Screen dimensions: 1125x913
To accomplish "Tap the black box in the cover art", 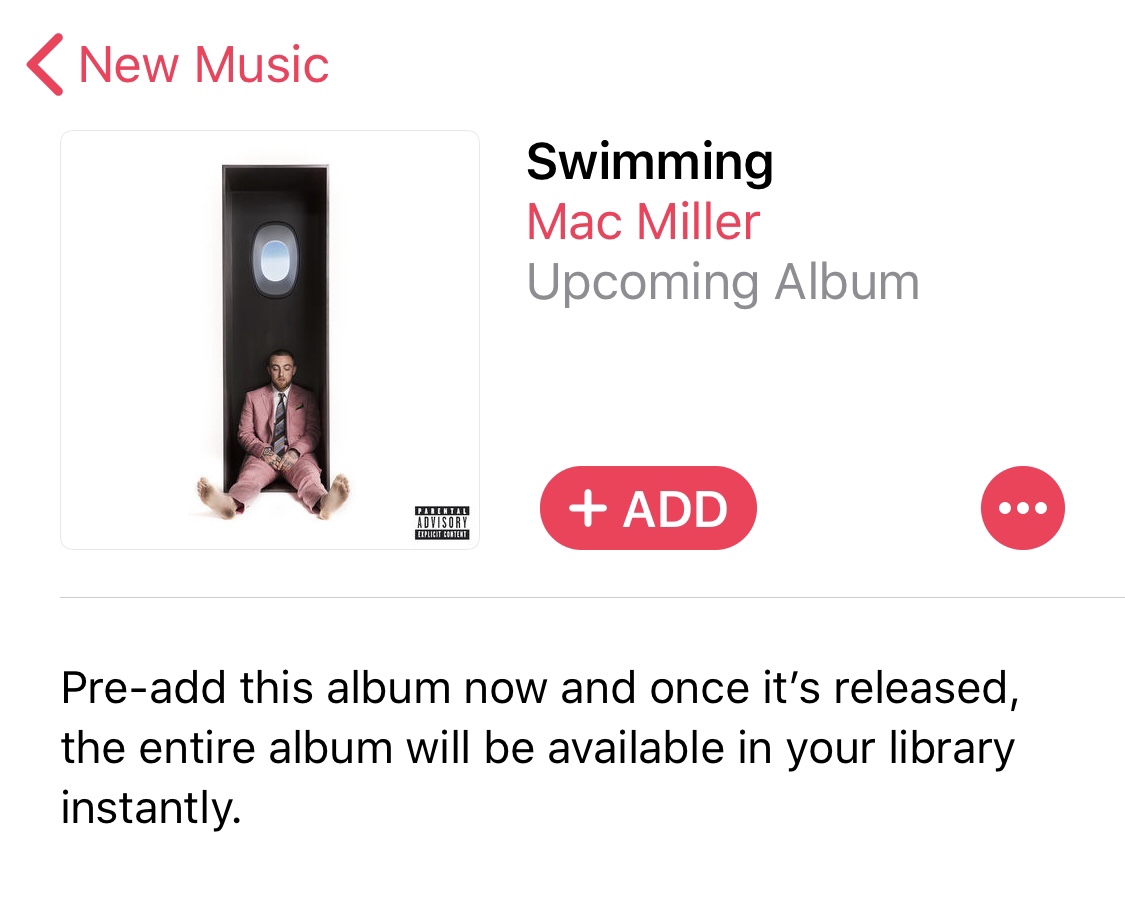I will point(276,326).
